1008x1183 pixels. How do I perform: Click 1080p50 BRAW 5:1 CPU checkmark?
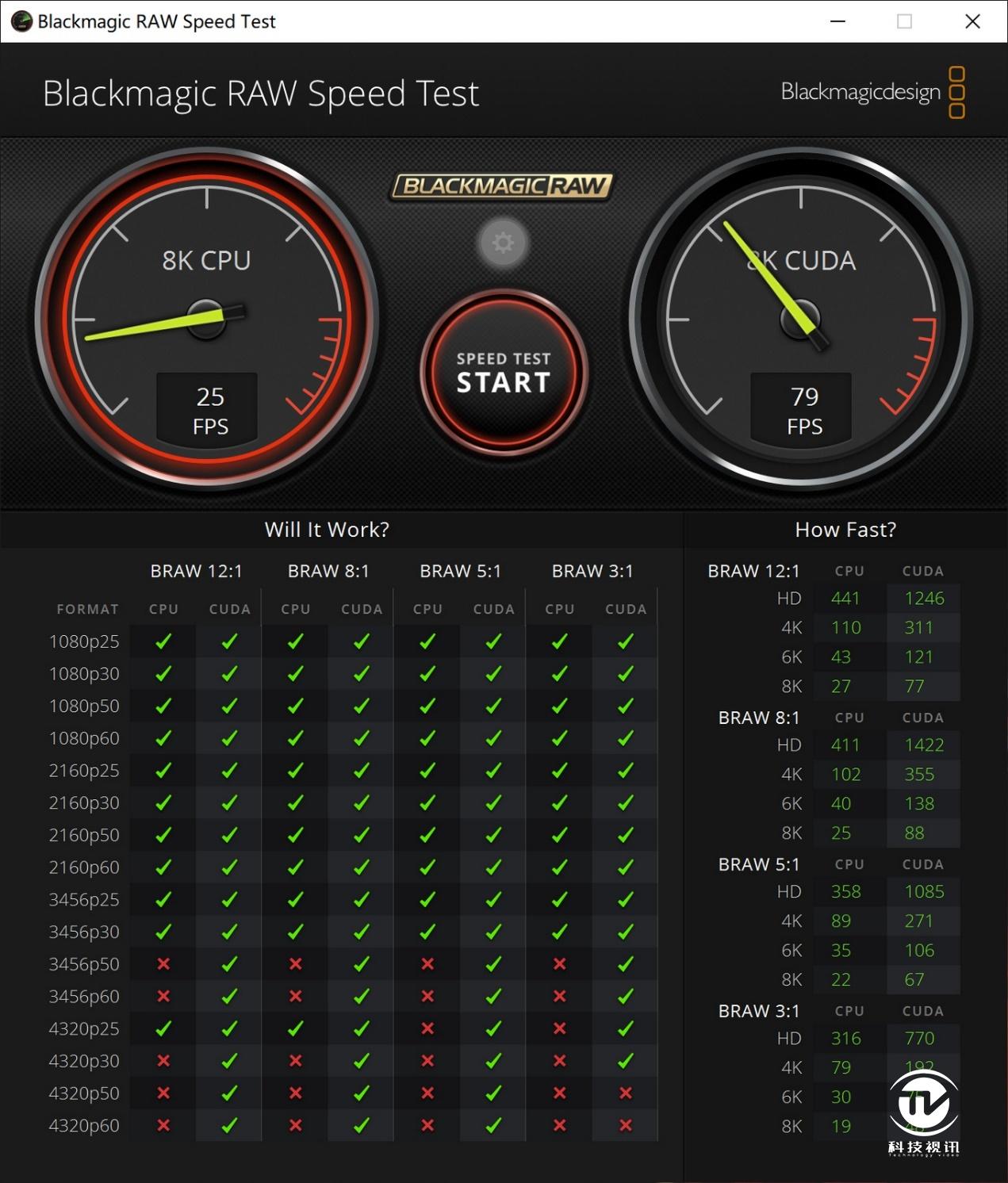pos(427,706)
